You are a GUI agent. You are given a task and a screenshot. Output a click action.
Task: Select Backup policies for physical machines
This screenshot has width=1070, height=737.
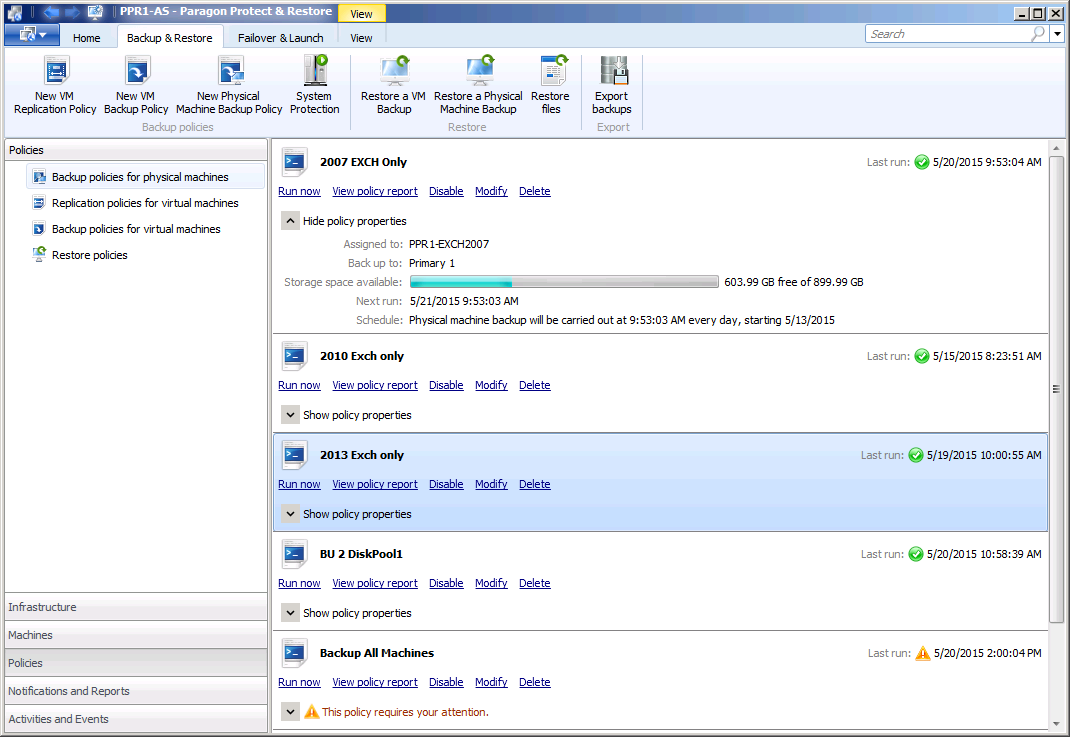145,177
